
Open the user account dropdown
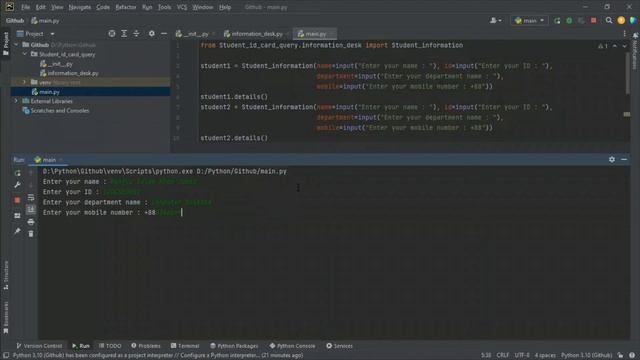[496, 20]
